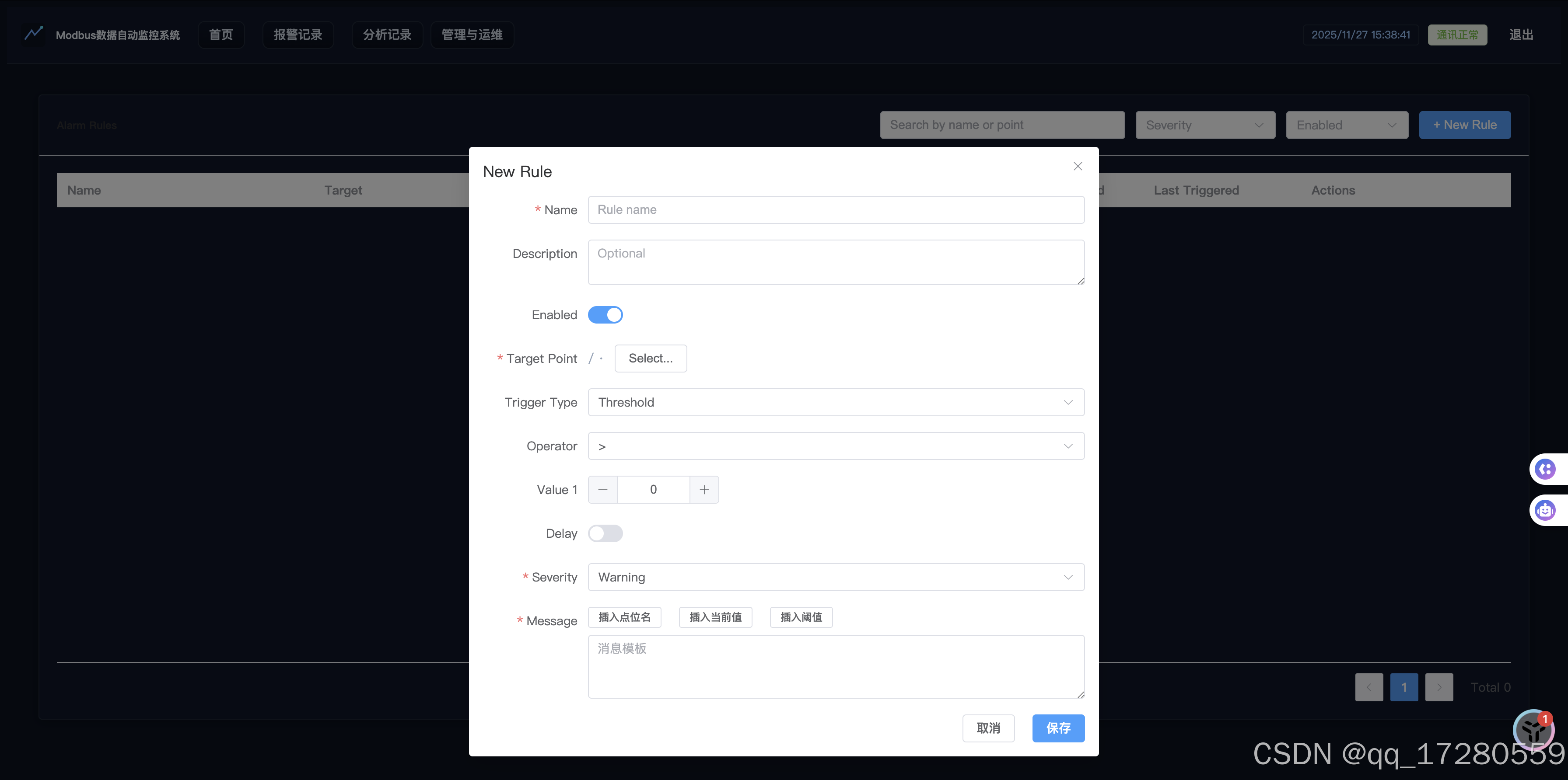Open the 报警记录 menu item

coord(297,35)
